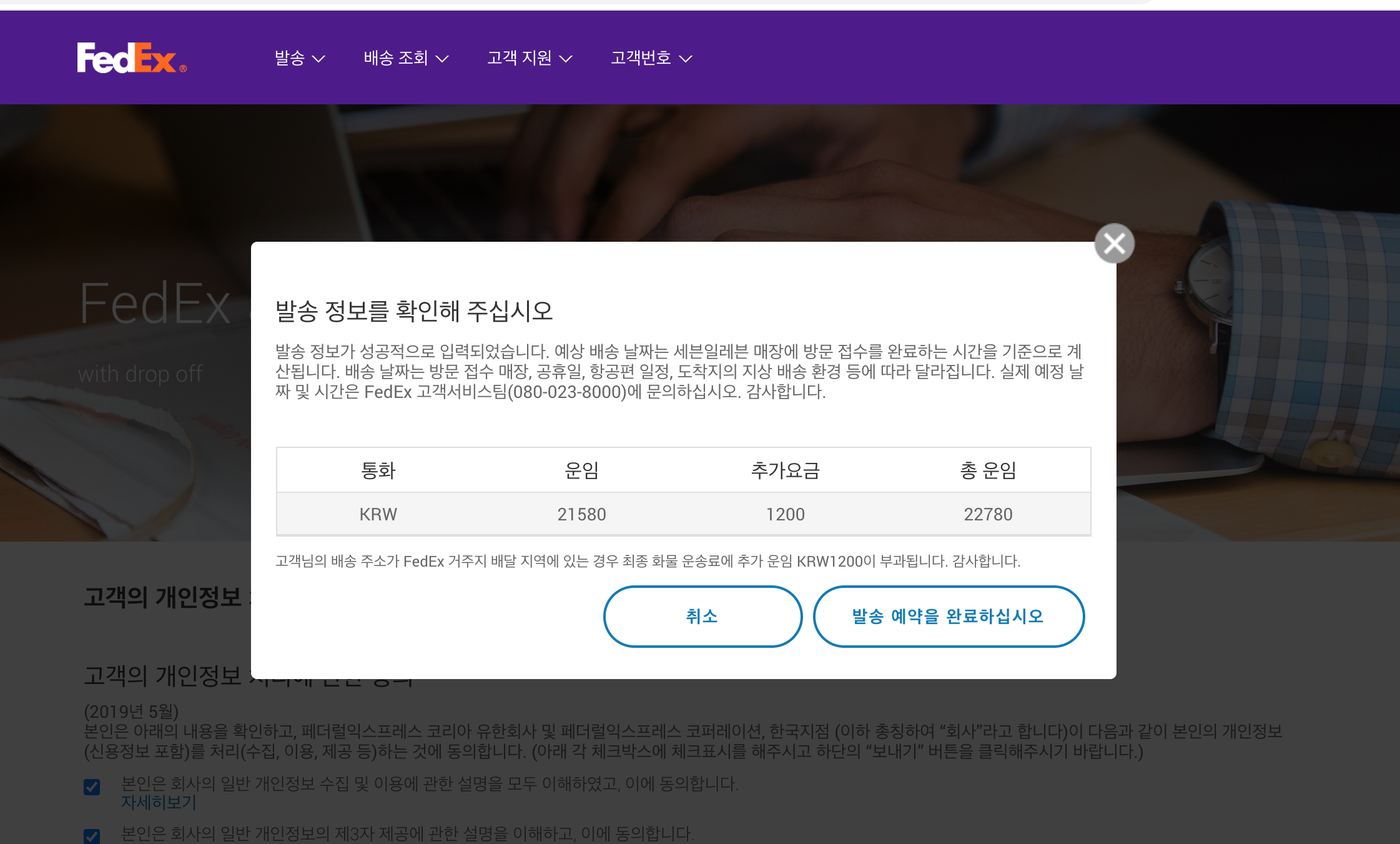1400x844 pixels.
Task: Click the 통화 column header
Action: 378,470
